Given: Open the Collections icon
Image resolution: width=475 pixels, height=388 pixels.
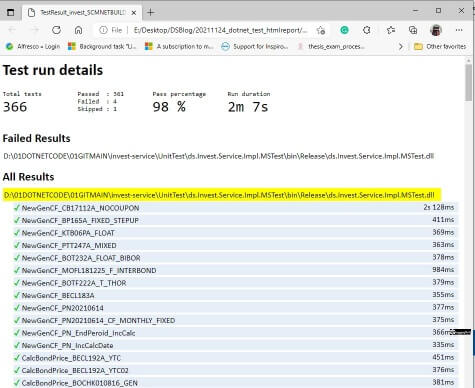Looking at the screenshot, I should coord(413,30).
